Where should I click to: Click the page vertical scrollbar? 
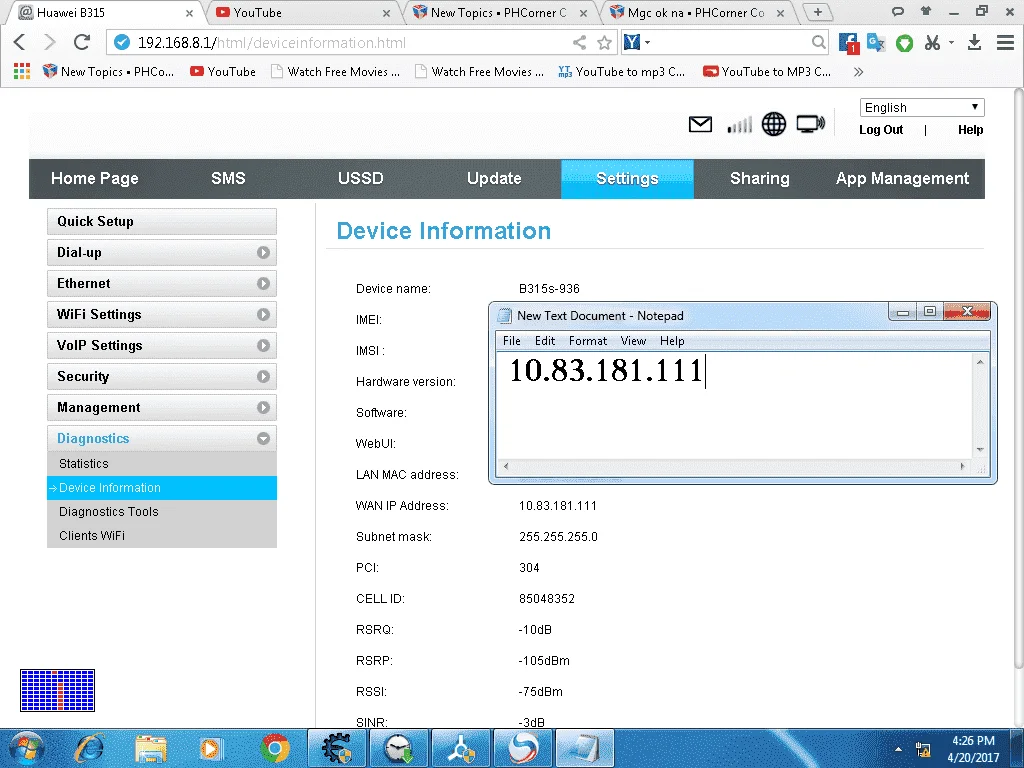tap(1017, 379)
